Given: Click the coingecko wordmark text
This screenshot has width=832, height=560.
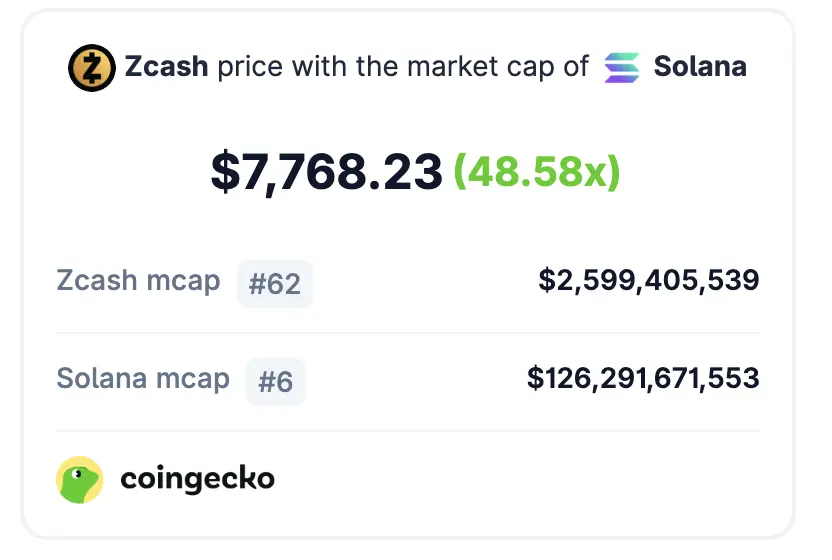Looking at the screenshot, I should click(197, 480).
